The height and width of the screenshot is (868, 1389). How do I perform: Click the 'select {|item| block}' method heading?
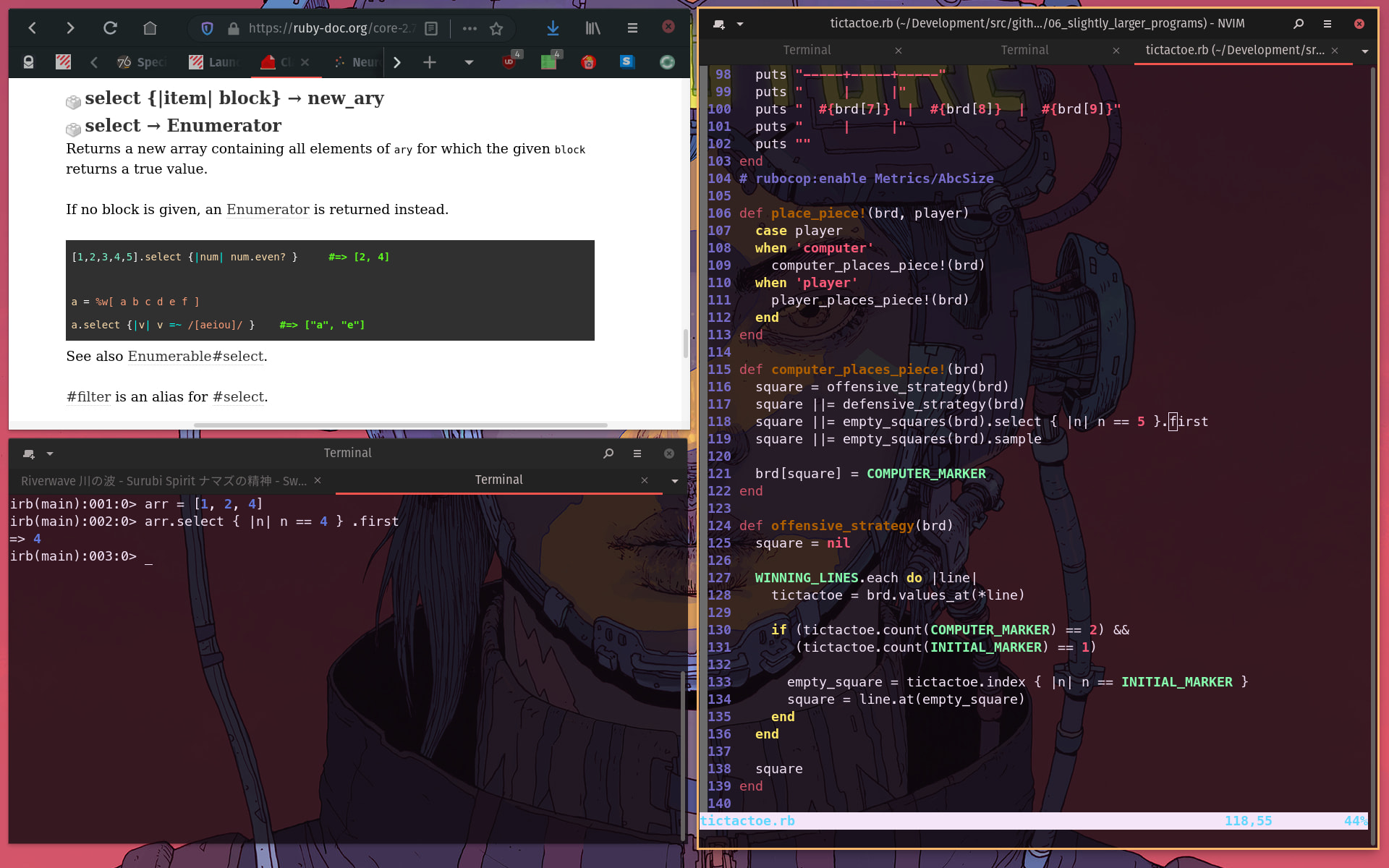234,98
